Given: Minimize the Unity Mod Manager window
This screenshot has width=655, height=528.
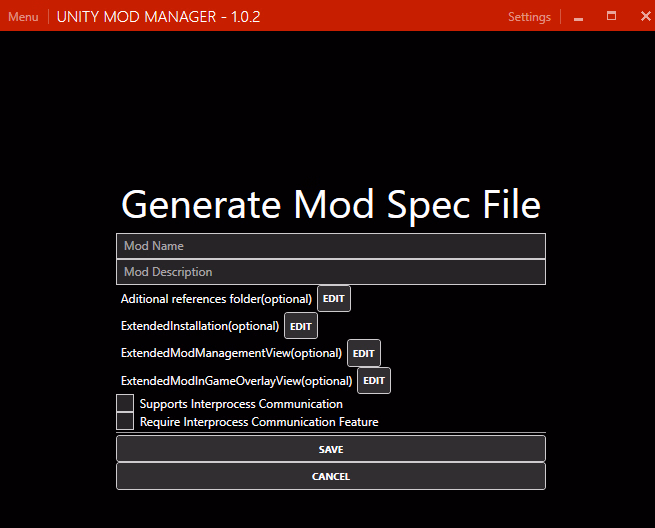Looking at the screenshot, I should [579, 17].
